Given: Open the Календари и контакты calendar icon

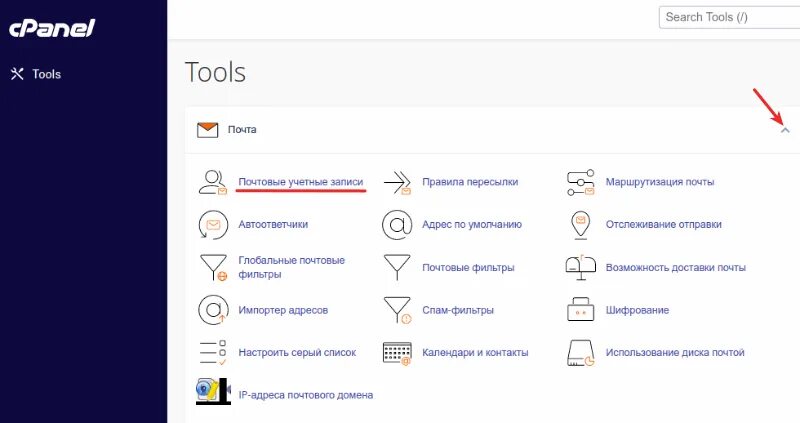Looking at the screenshot, I should pyautogui.click(x=397, y=353).
